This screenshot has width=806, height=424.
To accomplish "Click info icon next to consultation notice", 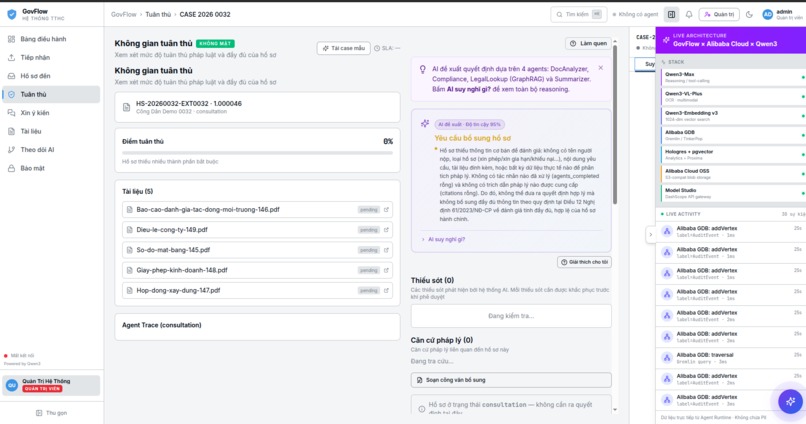I will point(422,409).
